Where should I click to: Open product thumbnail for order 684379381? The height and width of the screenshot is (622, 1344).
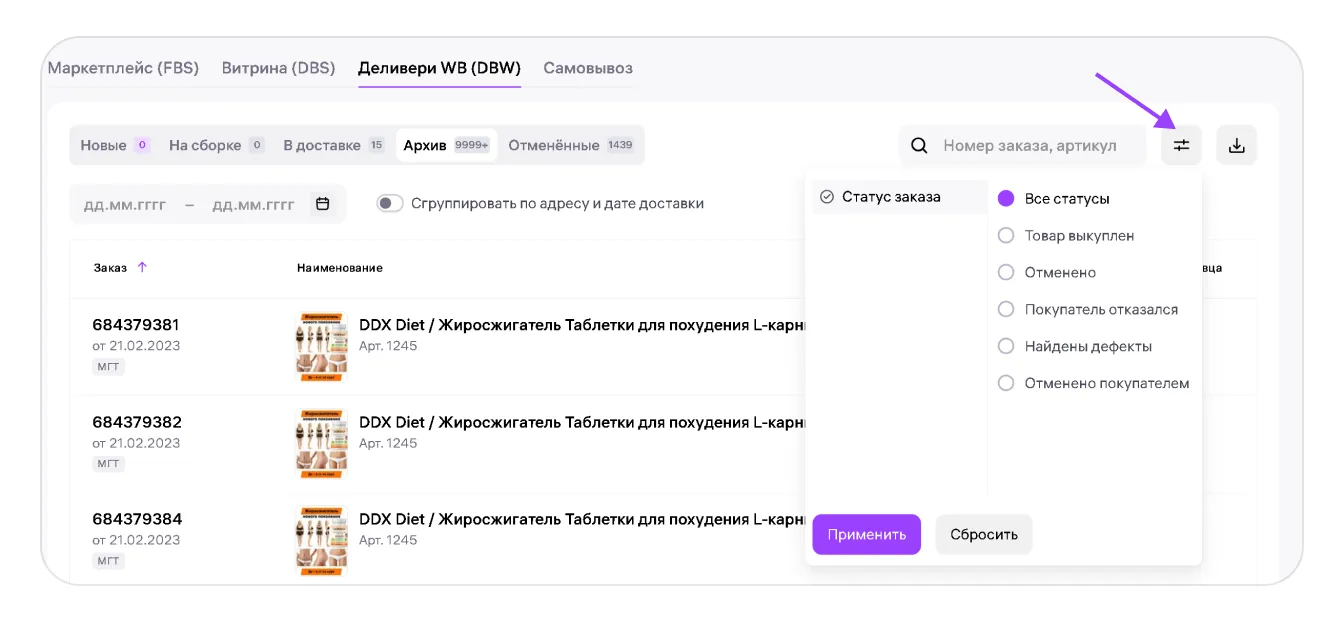[322, 347]
